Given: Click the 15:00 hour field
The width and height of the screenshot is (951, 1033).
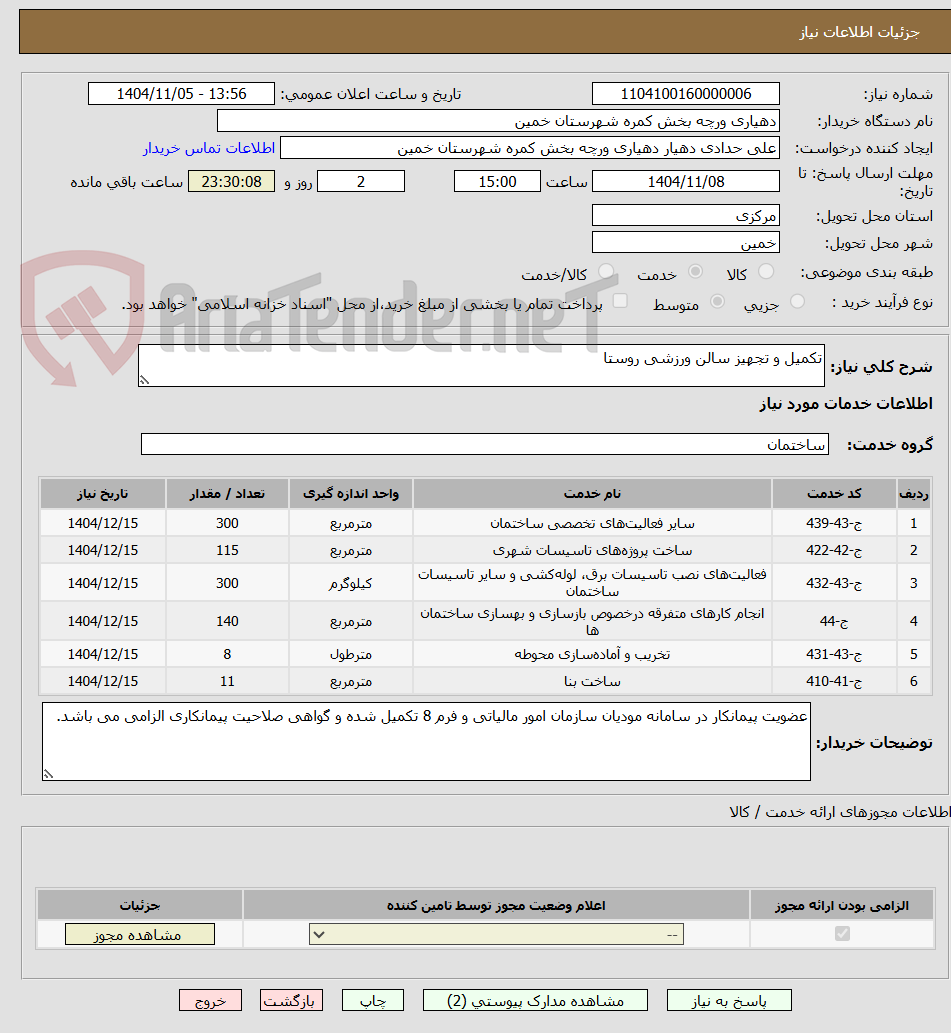Looking at the screenshot, I should coord(497,181).
